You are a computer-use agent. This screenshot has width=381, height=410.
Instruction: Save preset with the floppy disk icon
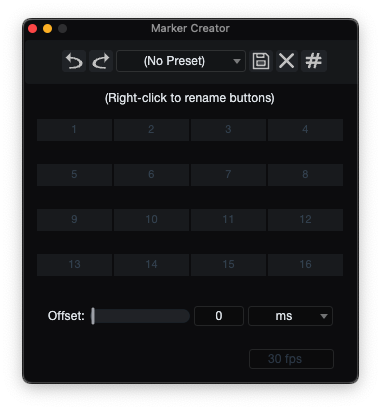click(x=261, y=61)
